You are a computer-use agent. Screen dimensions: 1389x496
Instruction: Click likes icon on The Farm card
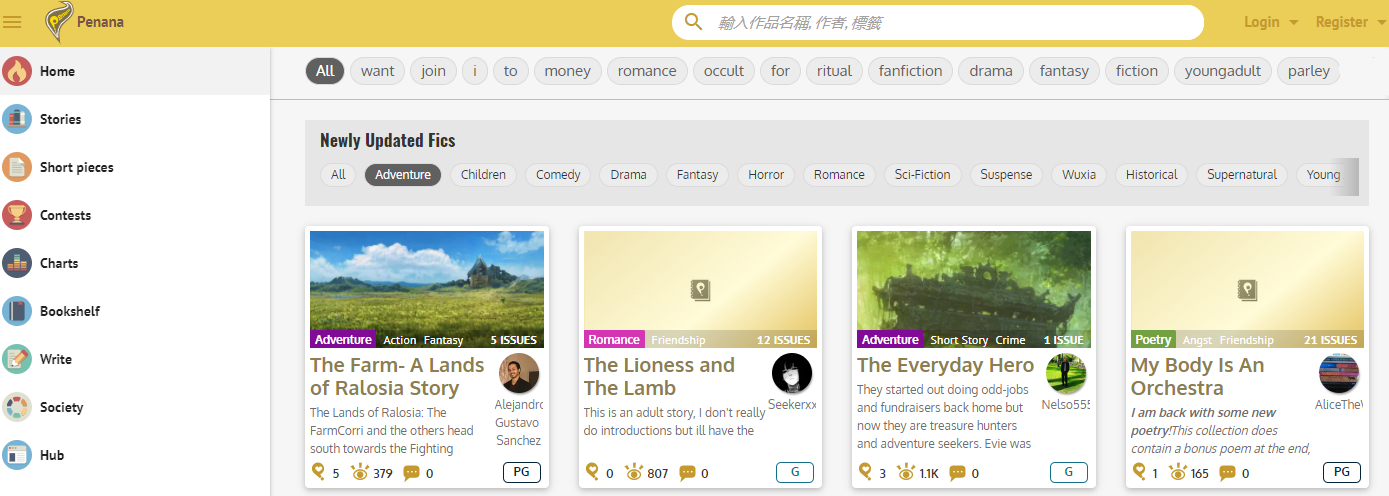coord(318,472)
